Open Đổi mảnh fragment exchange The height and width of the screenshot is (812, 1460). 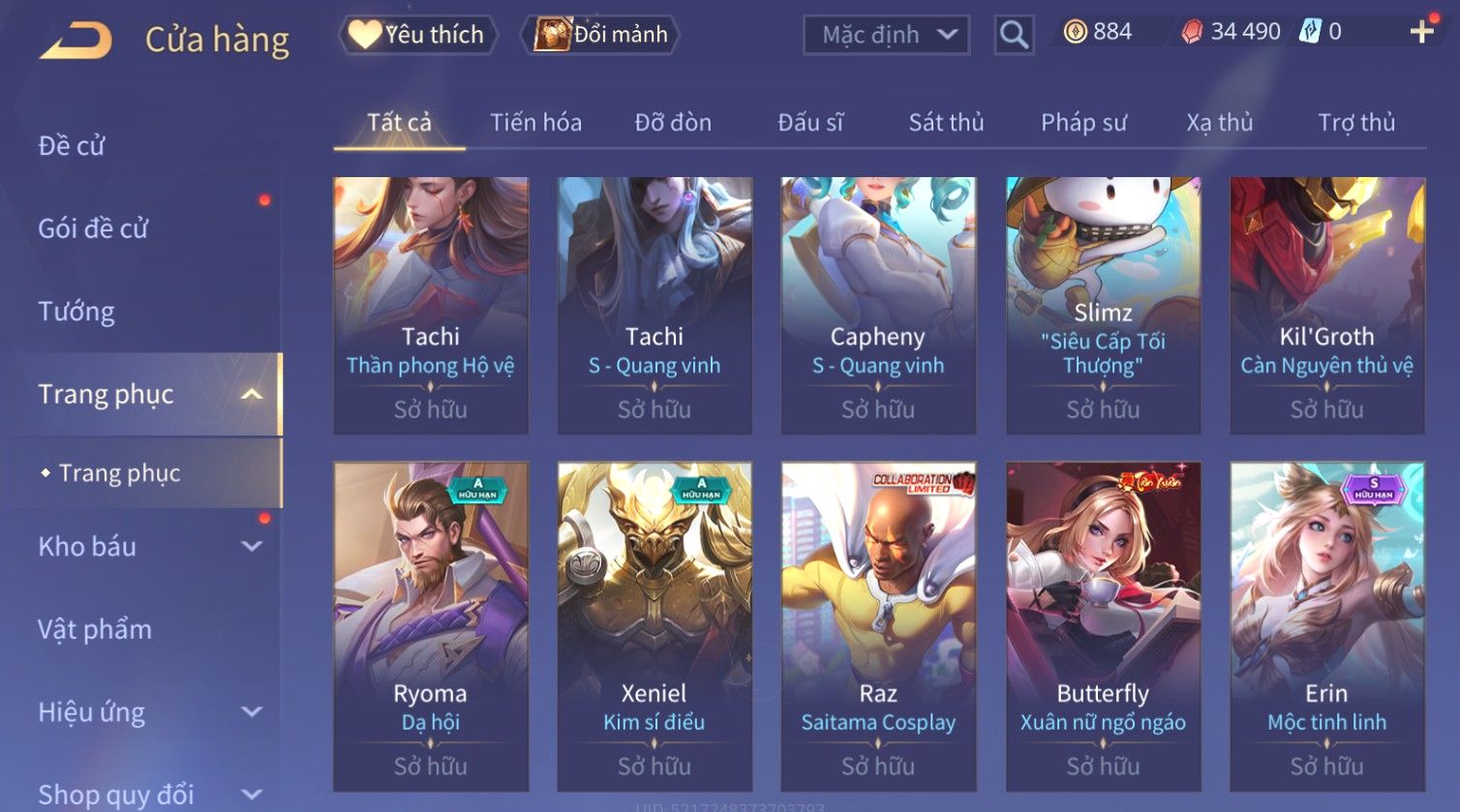pyautogui.click(x=601, y=35)
